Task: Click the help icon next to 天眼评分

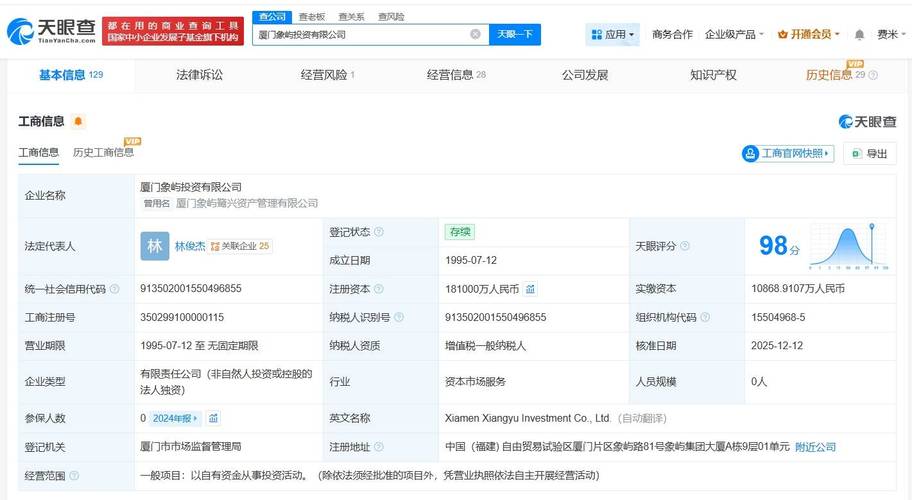Action: (x=684, y=246)
